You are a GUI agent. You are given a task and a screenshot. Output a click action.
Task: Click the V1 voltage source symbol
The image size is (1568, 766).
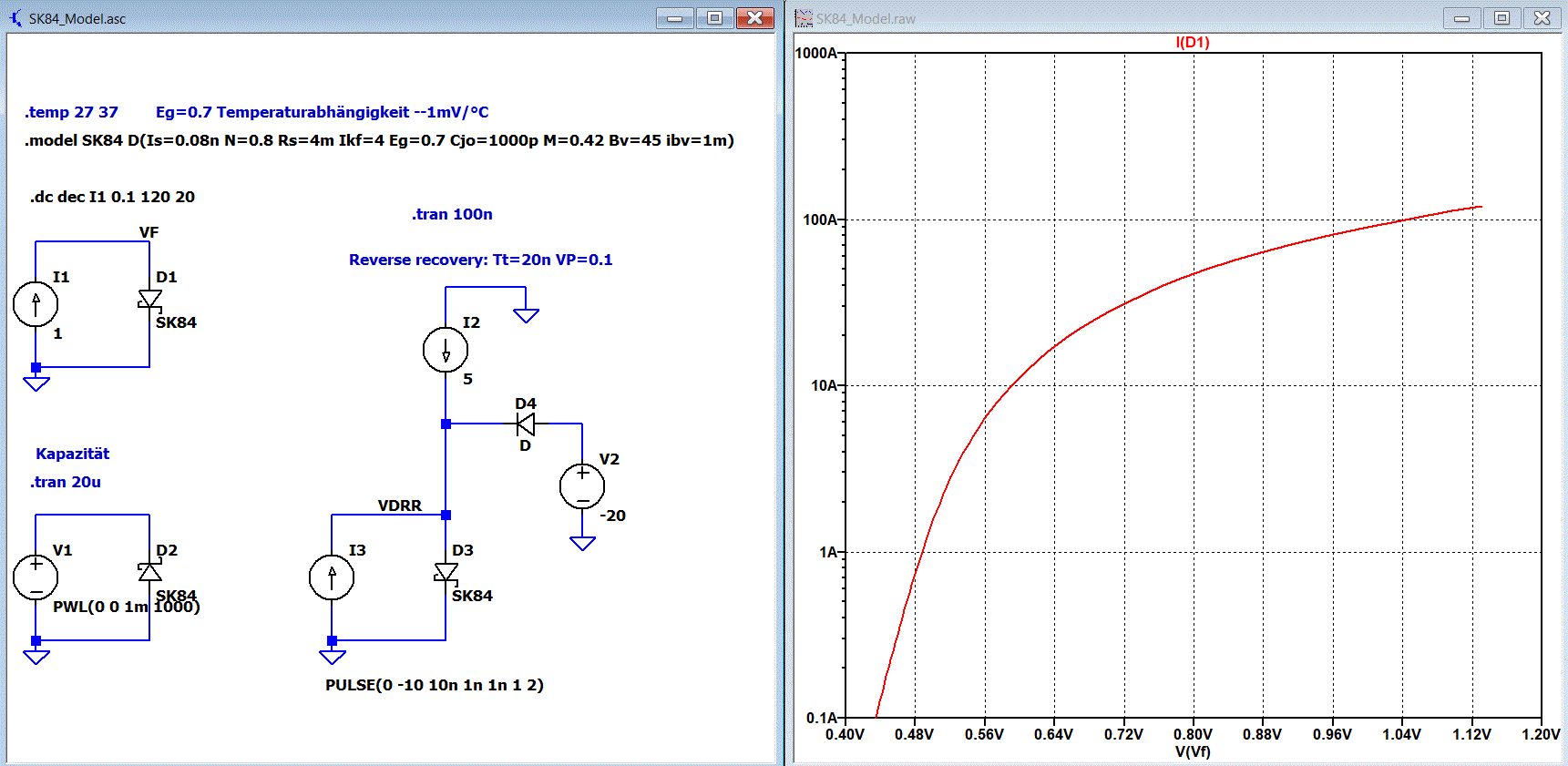(x=36, y=577)
